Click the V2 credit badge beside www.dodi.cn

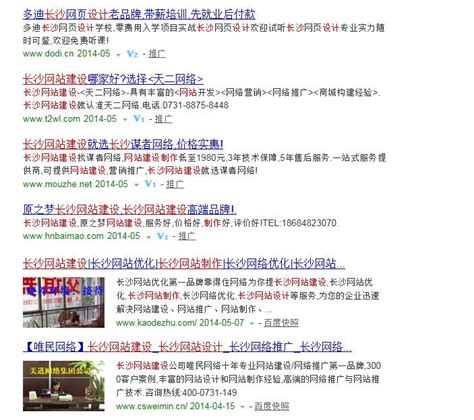pyautogui.click(x=132, y=54)
